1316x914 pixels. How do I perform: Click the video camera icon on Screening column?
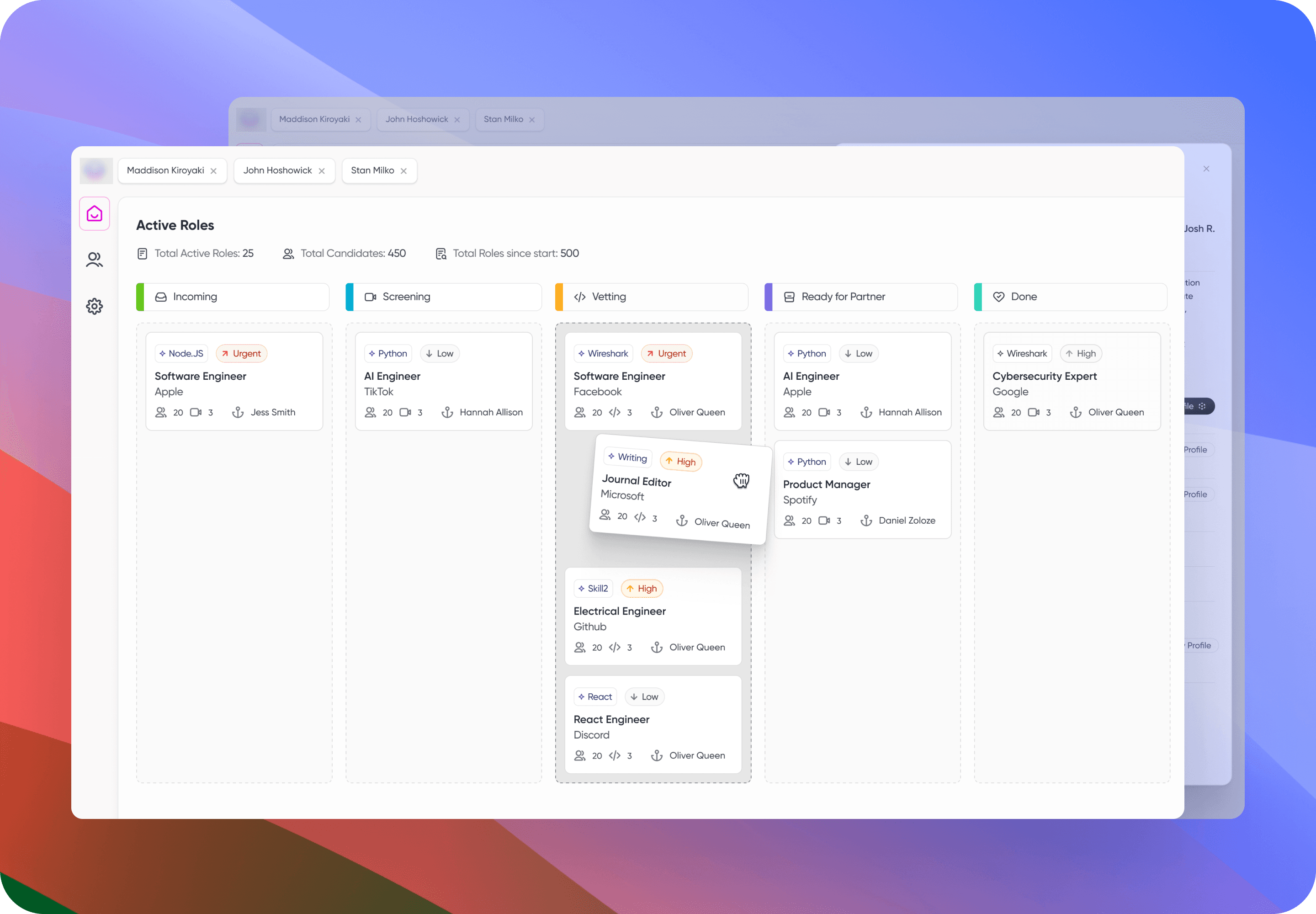click(371, 297)
